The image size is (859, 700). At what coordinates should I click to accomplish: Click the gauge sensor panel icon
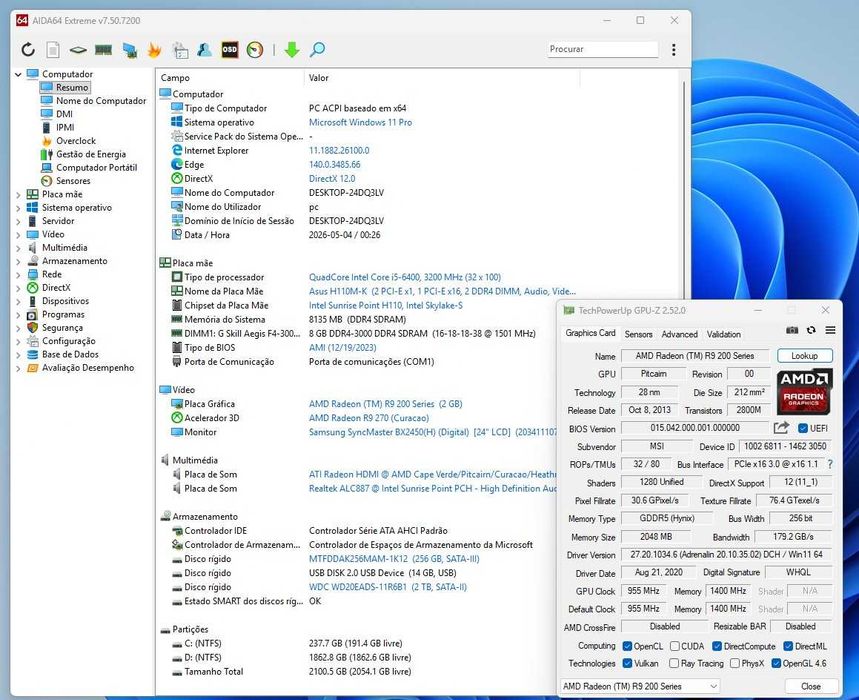(255, 50)
